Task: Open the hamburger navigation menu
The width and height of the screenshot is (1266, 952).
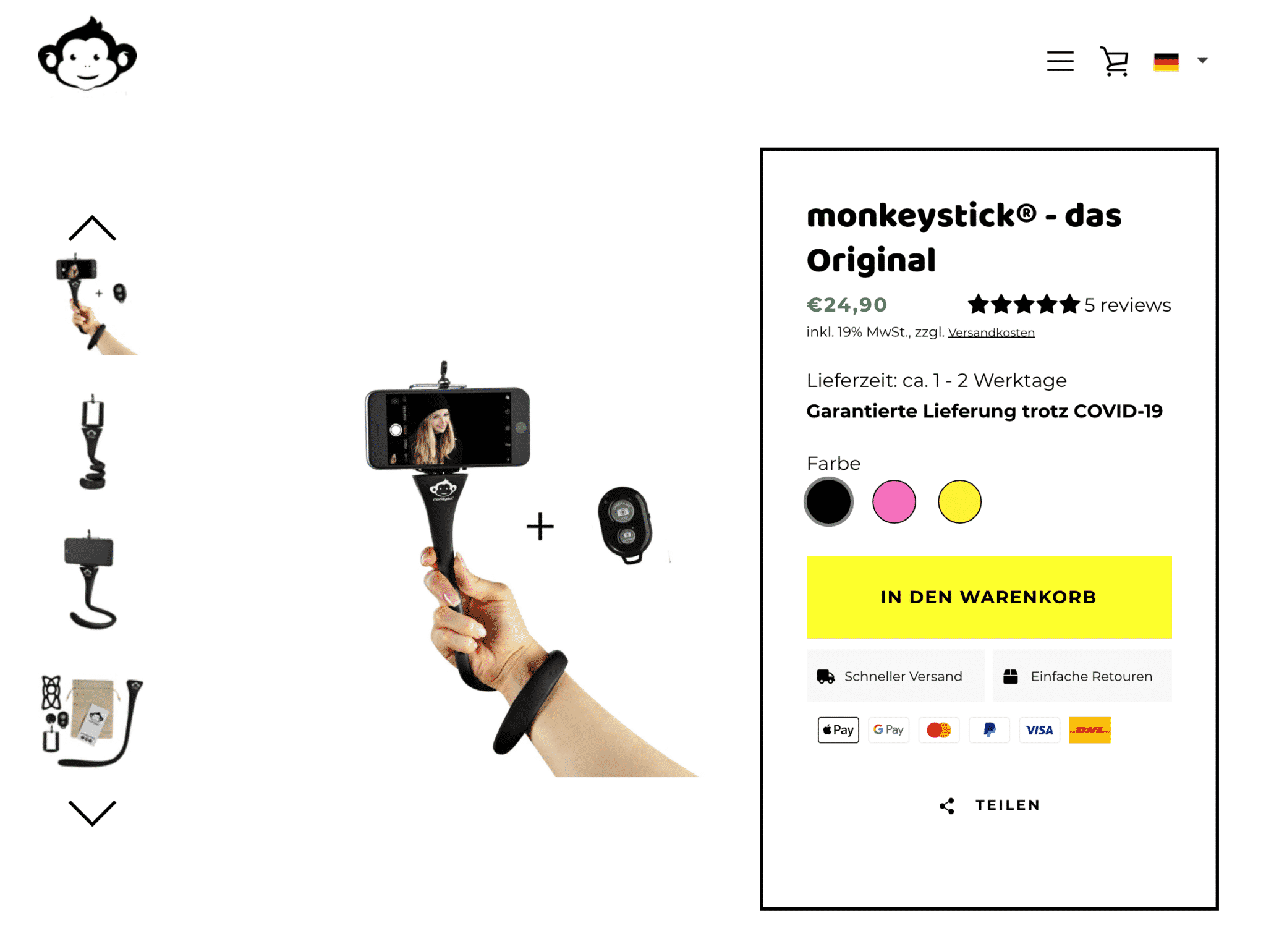Action: pyautogui.click(x=1060, y=61)
